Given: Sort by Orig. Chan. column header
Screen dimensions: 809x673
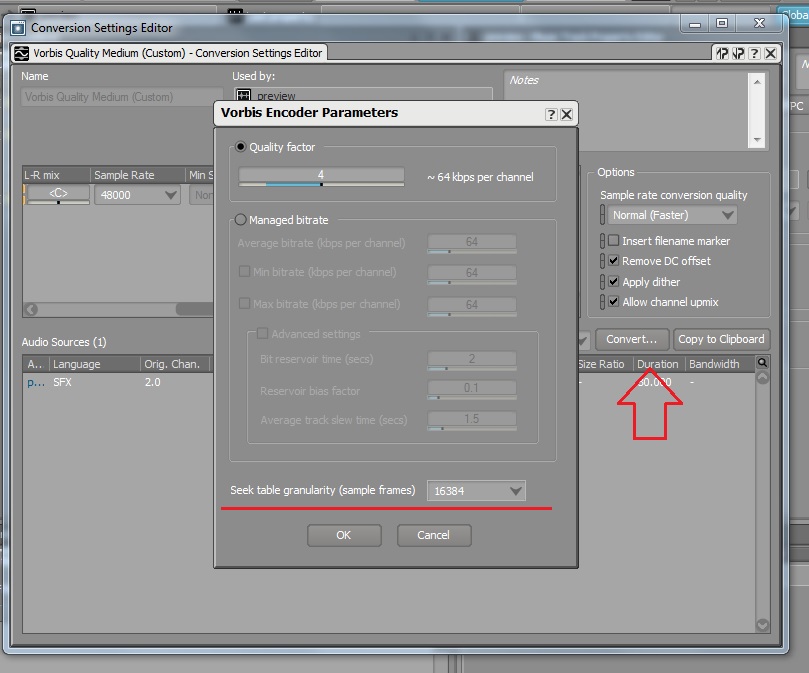Looking at the screenshot, I should point(174,364).
